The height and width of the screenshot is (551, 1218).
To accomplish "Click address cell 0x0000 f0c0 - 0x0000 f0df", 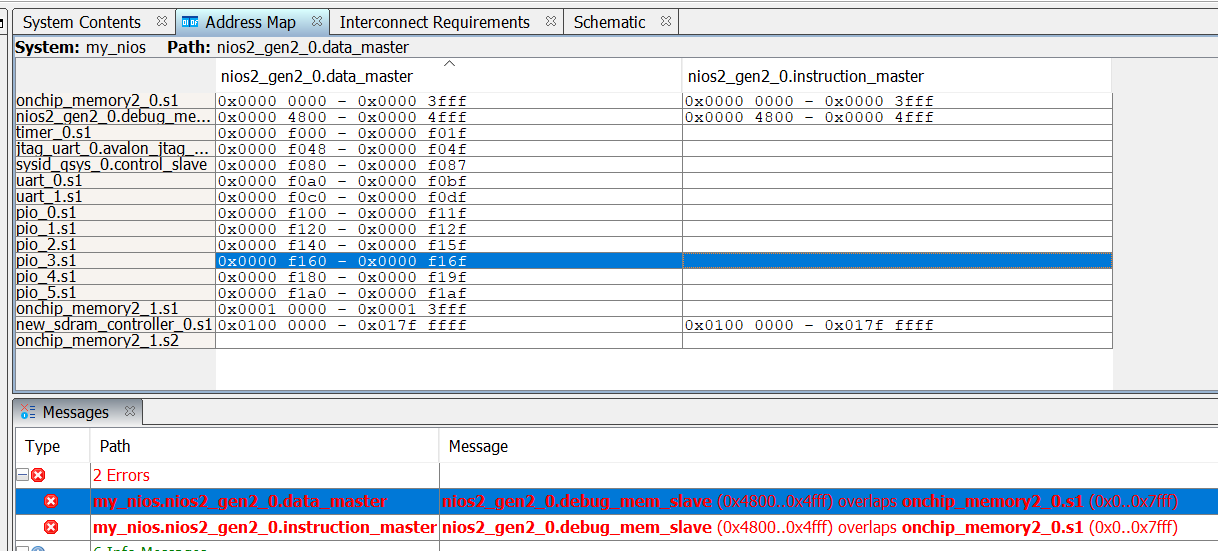I will [449, 197].
